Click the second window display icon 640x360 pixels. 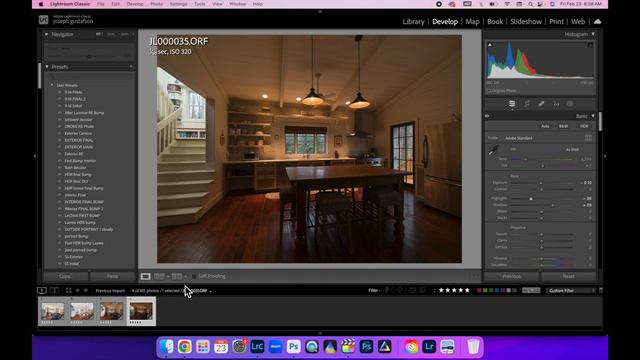pyautogui.click(x=54, y=291)
